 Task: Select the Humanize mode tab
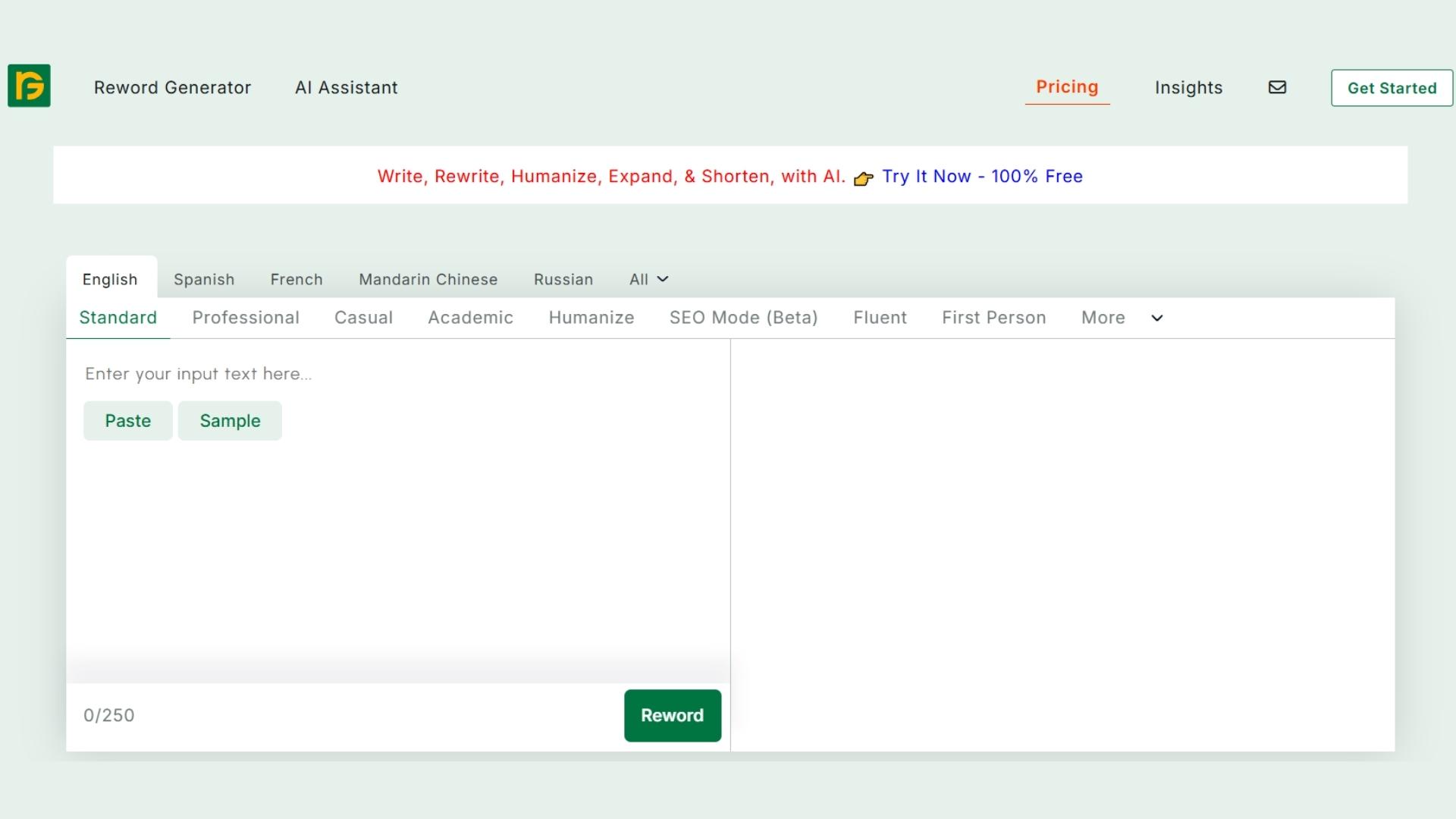point(591,318)
